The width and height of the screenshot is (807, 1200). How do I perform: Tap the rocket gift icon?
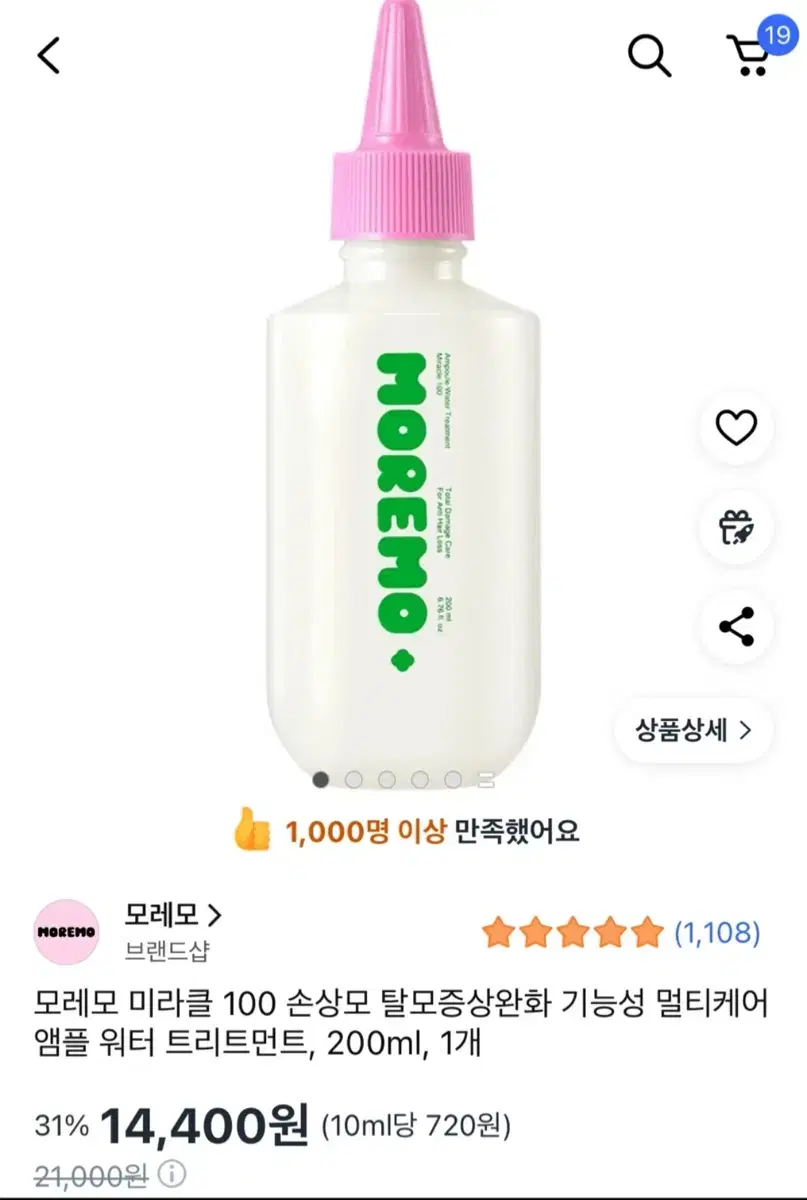coord(738,527)
